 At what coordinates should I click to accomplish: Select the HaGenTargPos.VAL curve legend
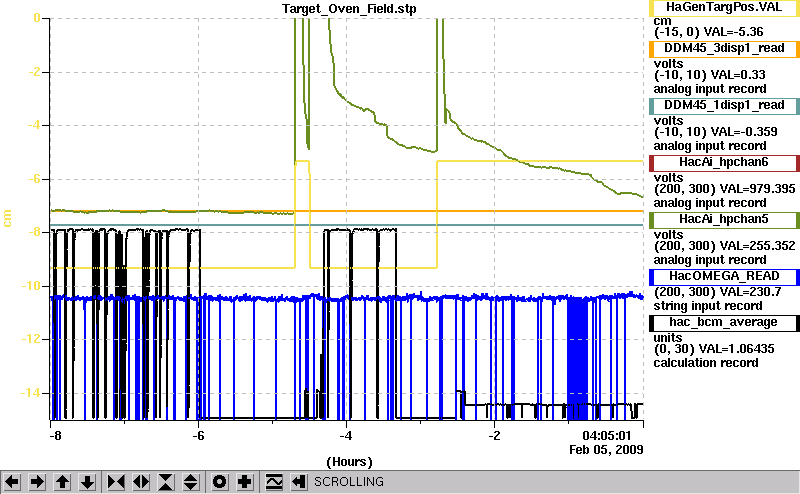pos(724,8)
